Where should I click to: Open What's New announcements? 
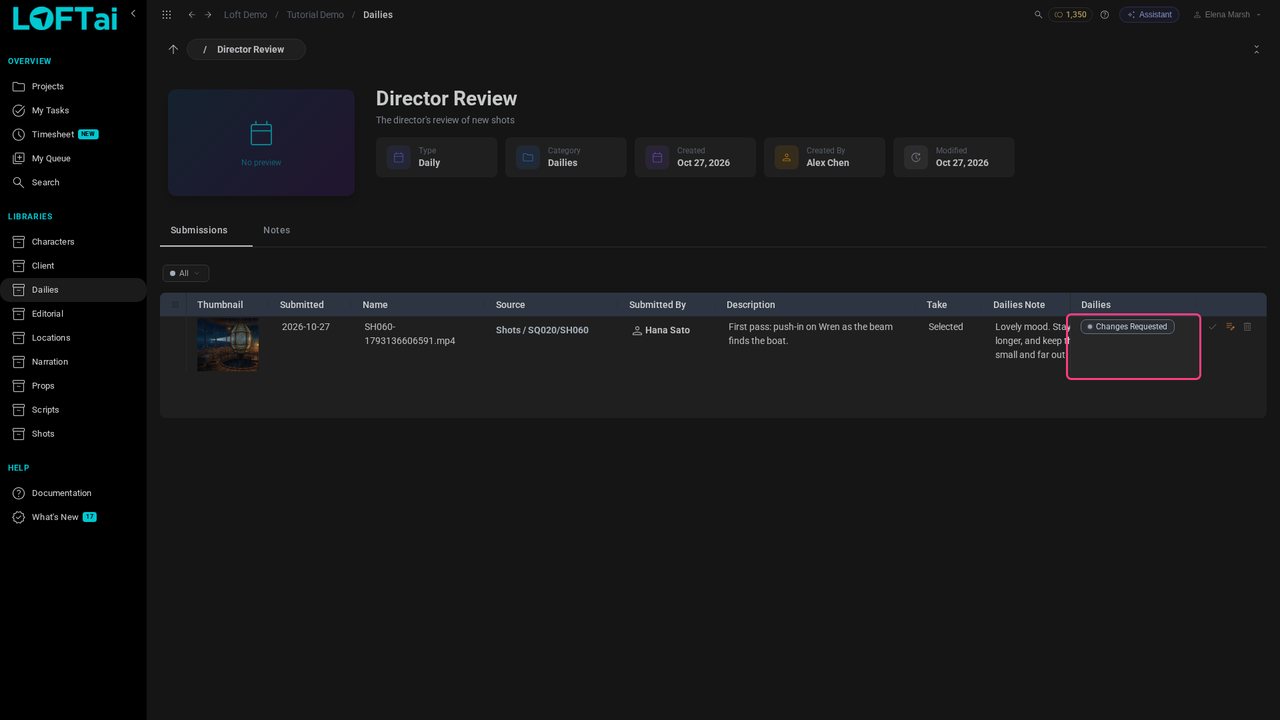[73, 517]
